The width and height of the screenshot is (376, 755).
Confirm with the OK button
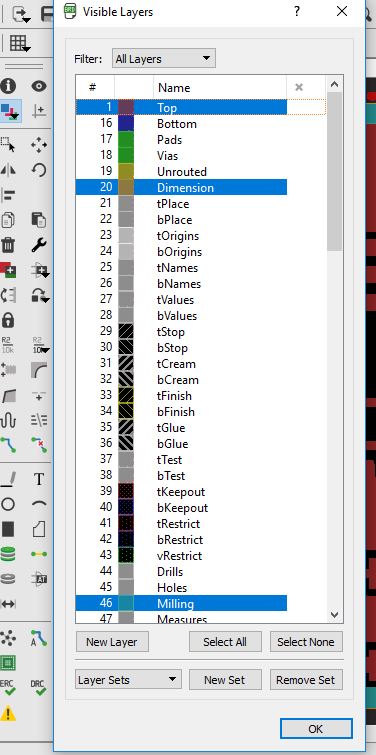316,729
